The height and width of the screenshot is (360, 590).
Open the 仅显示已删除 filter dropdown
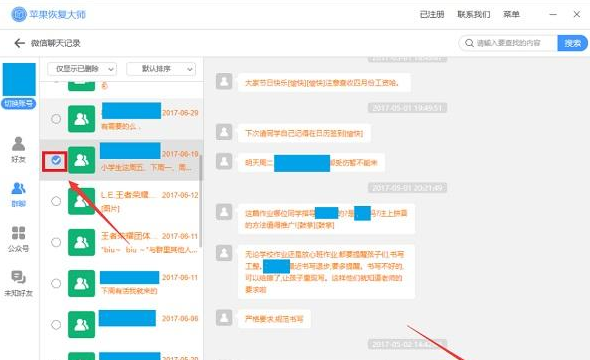pos(82,69)
